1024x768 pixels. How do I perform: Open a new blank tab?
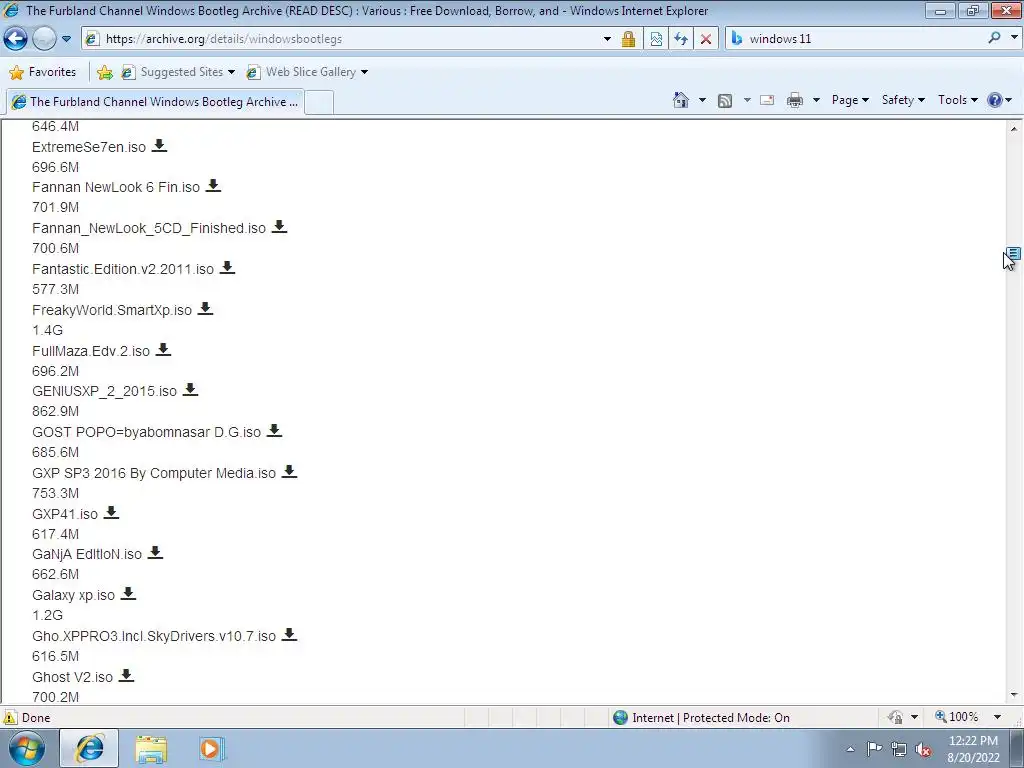pos(319,103)
